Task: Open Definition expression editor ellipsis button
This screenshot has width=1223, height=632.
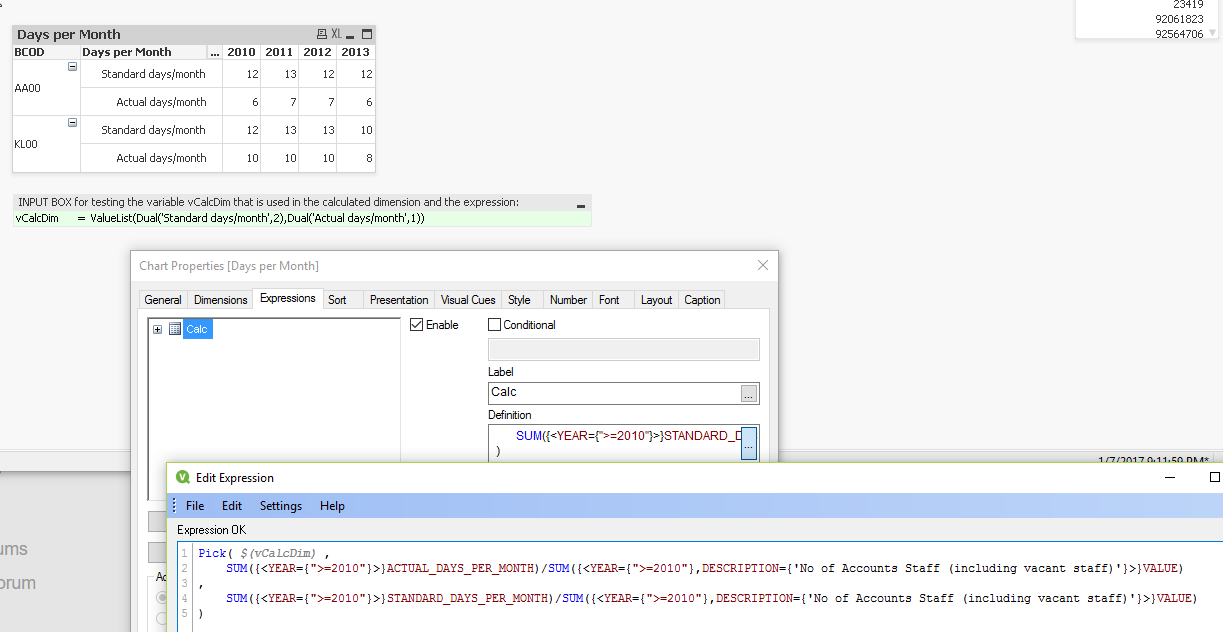Action: click(x=749, y=444)
